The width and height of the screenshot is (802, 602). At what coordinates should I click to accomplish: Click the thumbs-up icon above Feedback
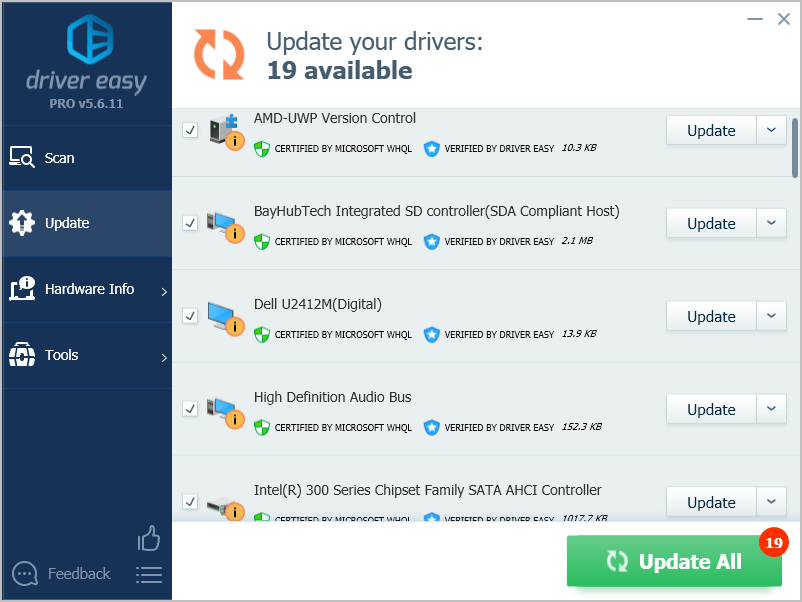[148, 538]
